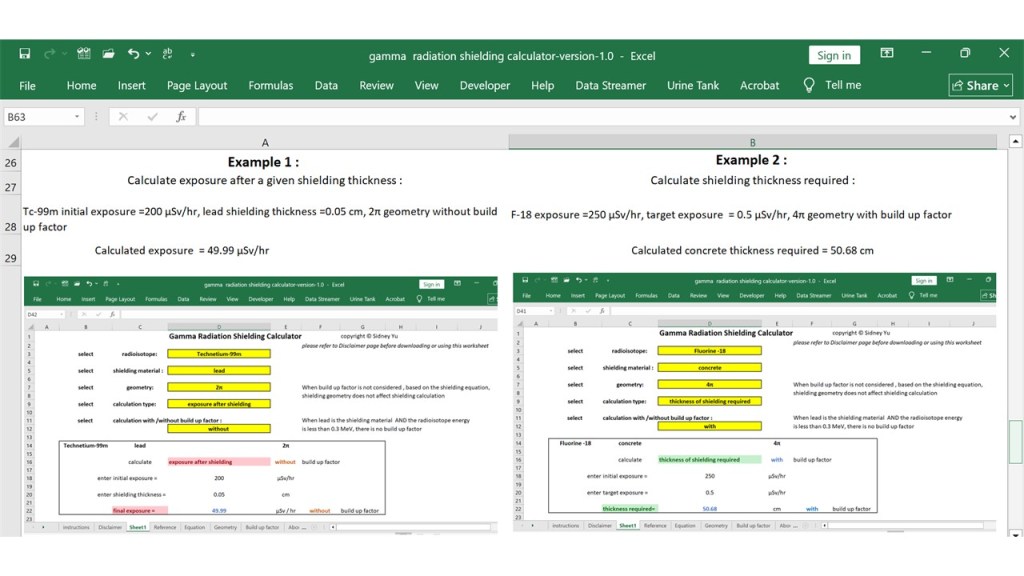Click the Undo arrow icon
1024x576 pixels.
pos(133,54)
